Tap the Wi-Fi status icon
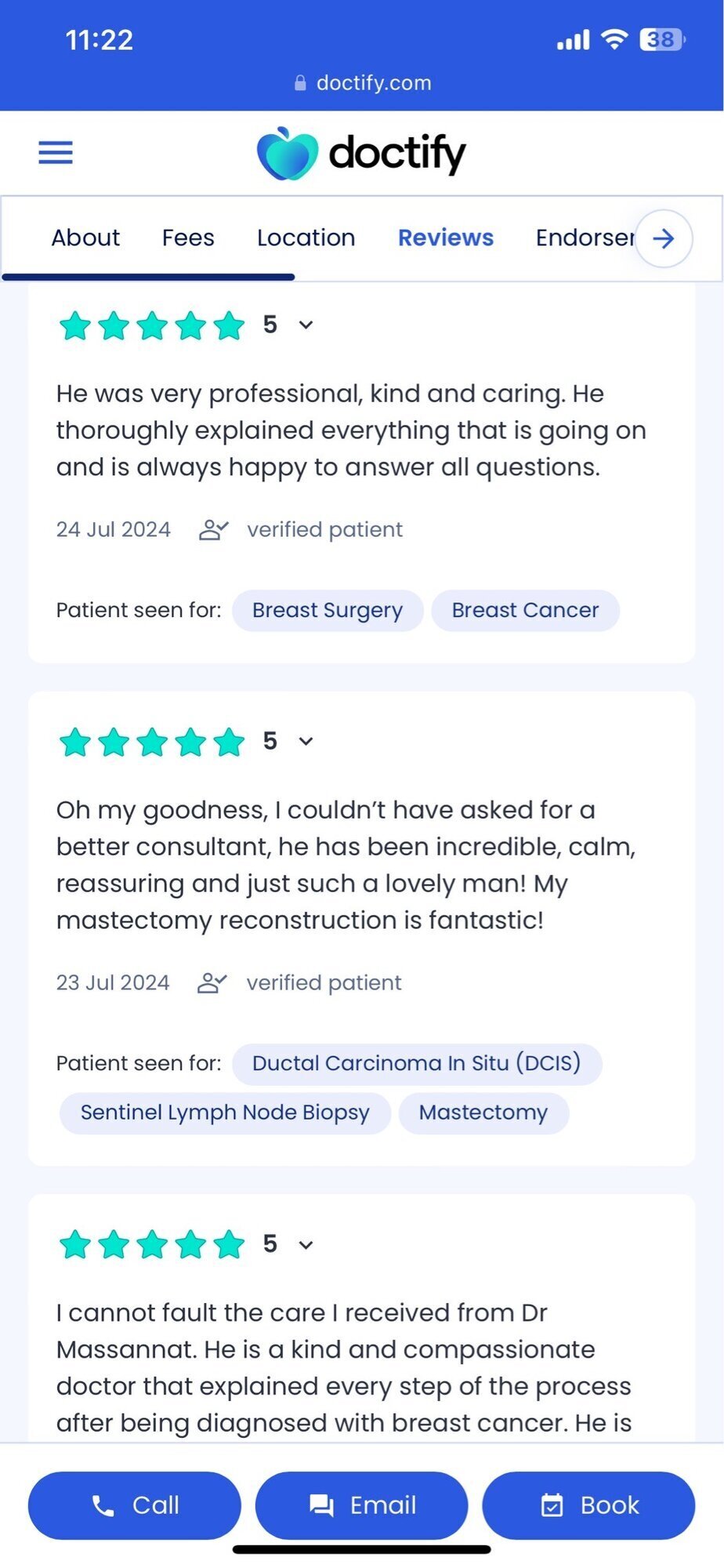724x1568 pixels. (x=615, y=39)
